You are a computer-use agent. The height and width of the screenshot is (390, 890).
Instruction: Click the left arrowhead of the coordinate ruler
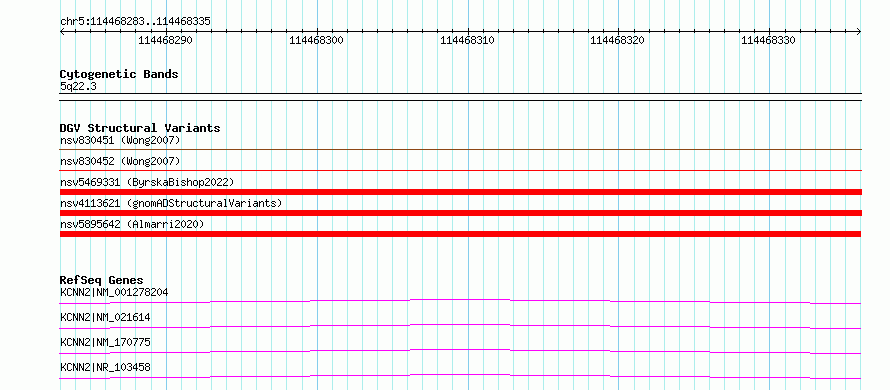click(62, 31)
